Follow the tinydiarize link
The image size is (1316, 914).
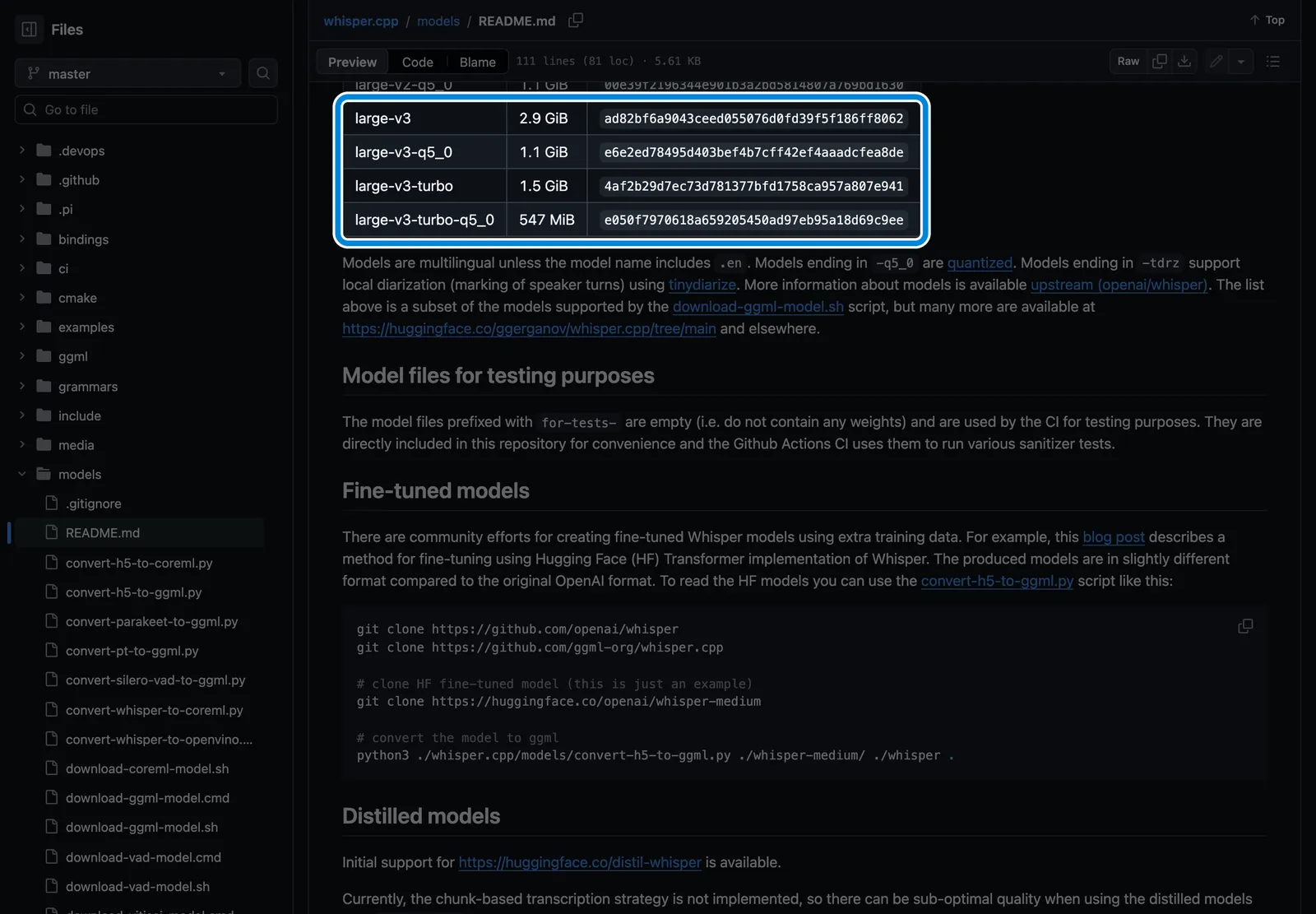pyautogui.click(x=702, y=285)
